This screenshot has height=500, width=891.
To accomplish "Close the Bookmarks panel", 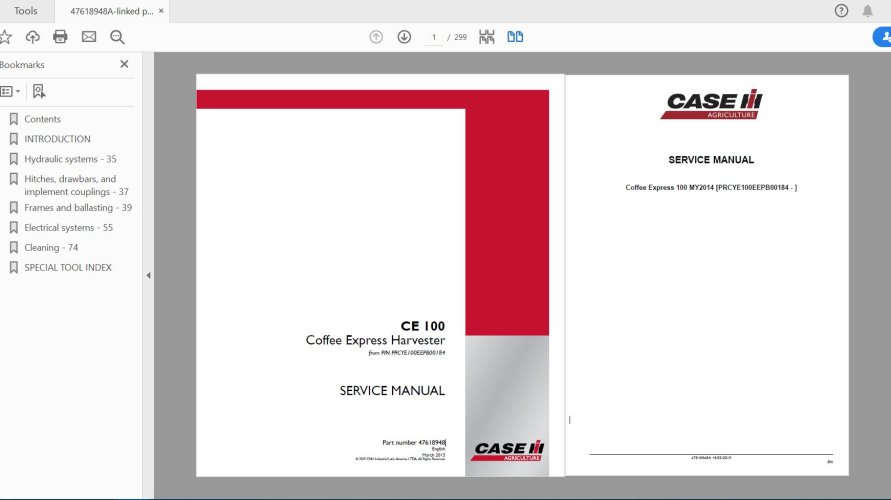I will [124, 64].
